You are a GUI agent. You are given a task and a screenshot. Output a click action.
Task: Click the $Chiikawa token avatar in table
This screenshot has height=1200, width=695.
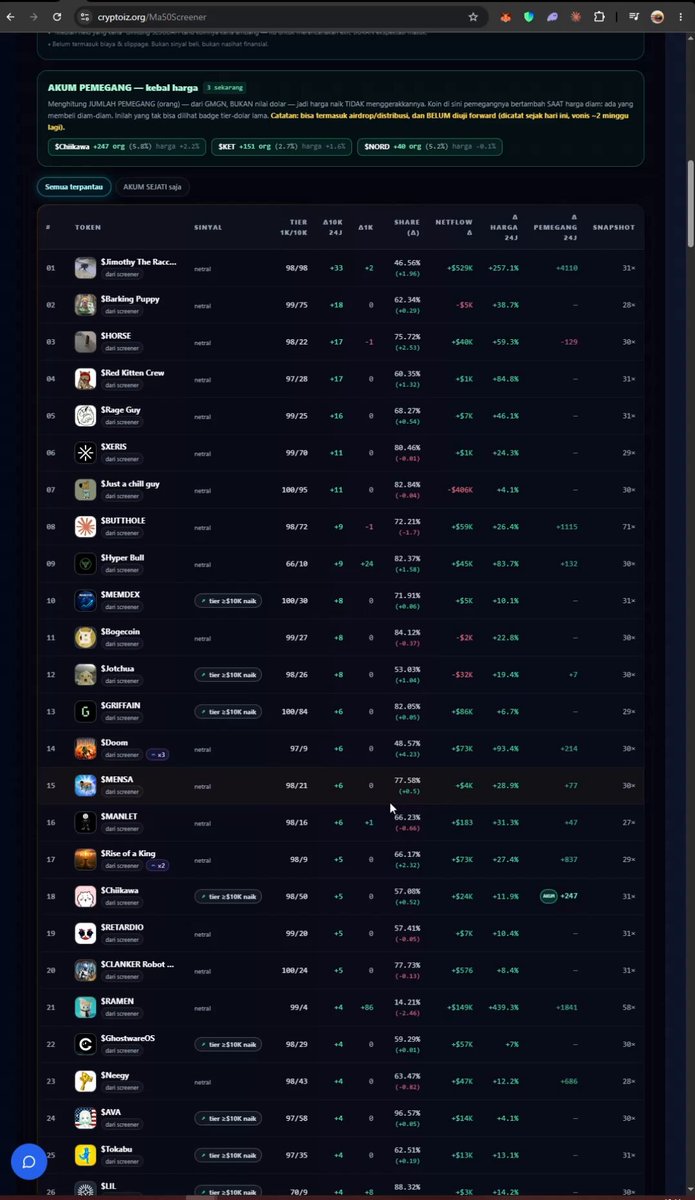click(x=85, y=897)
